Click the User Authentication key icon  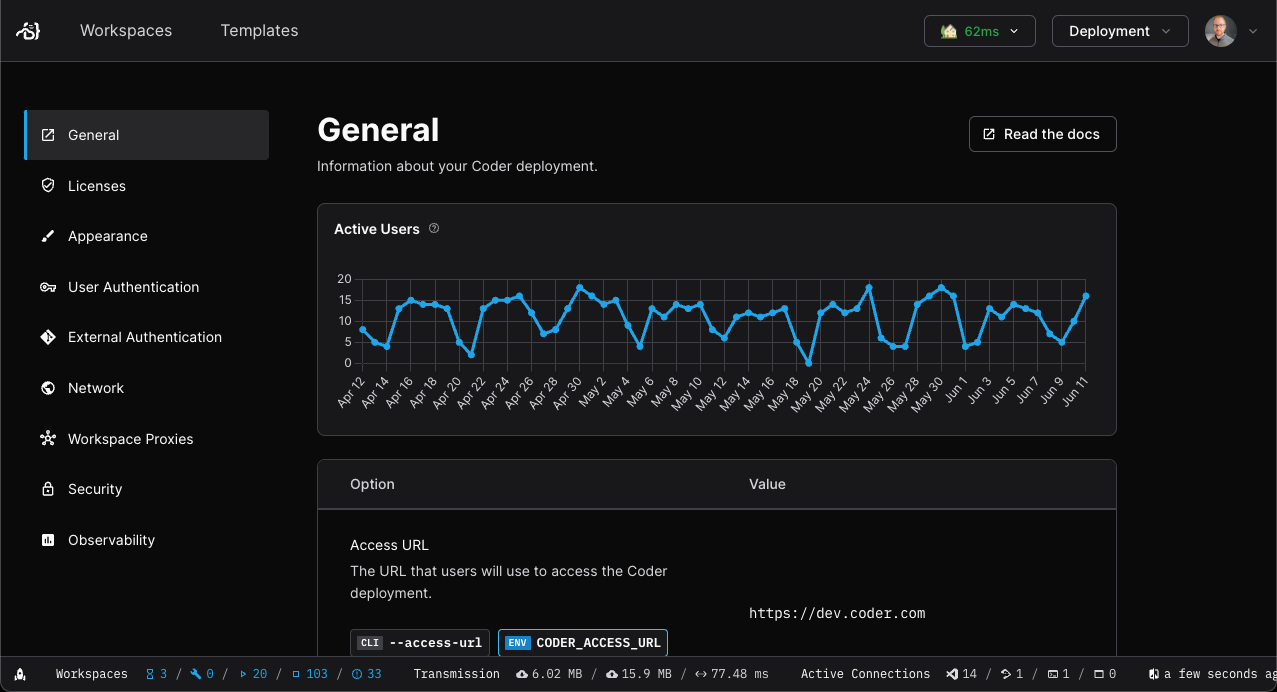[x=47, y=287]
